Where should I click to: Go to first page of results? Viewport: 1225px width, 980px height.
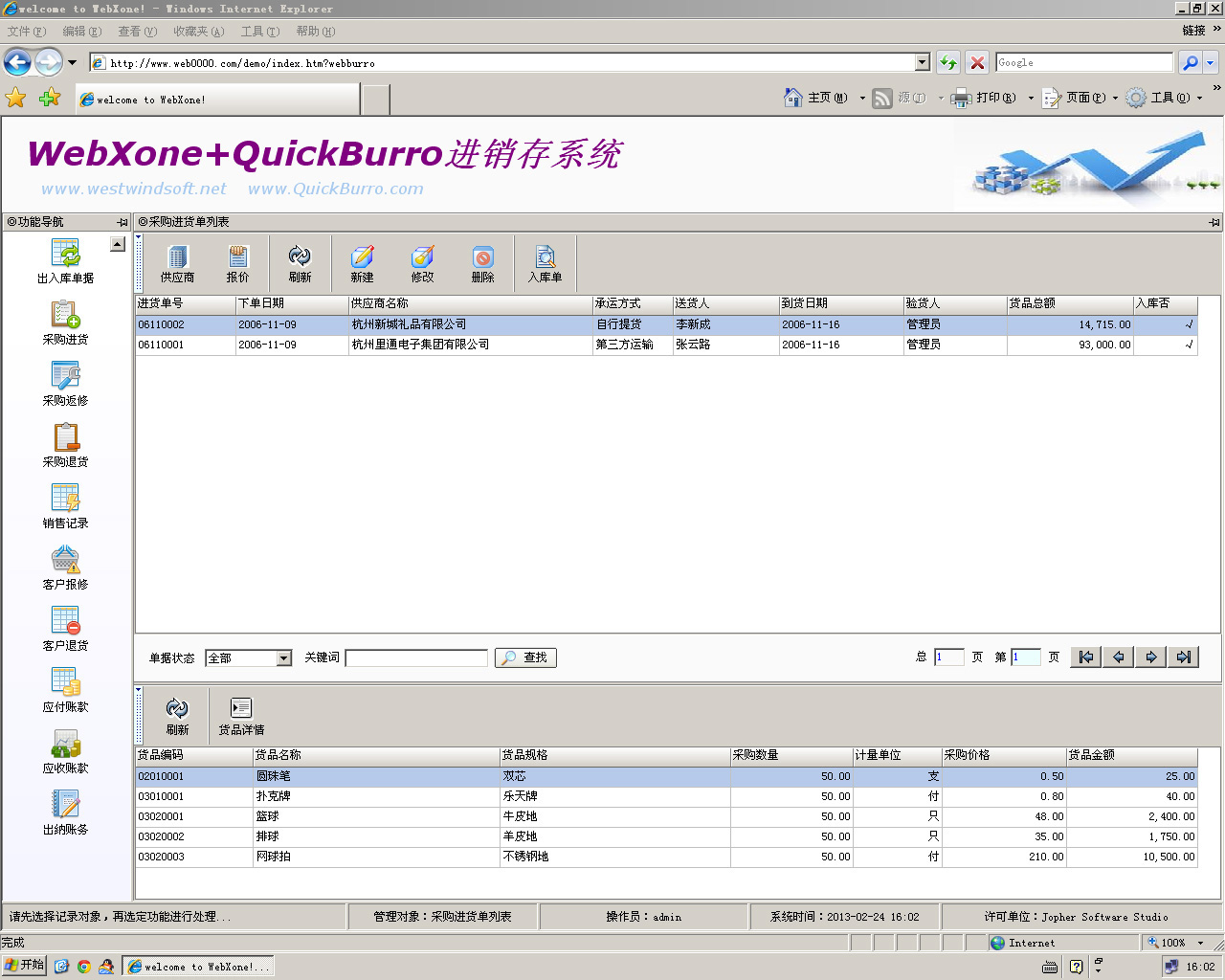pos(1086,657)
